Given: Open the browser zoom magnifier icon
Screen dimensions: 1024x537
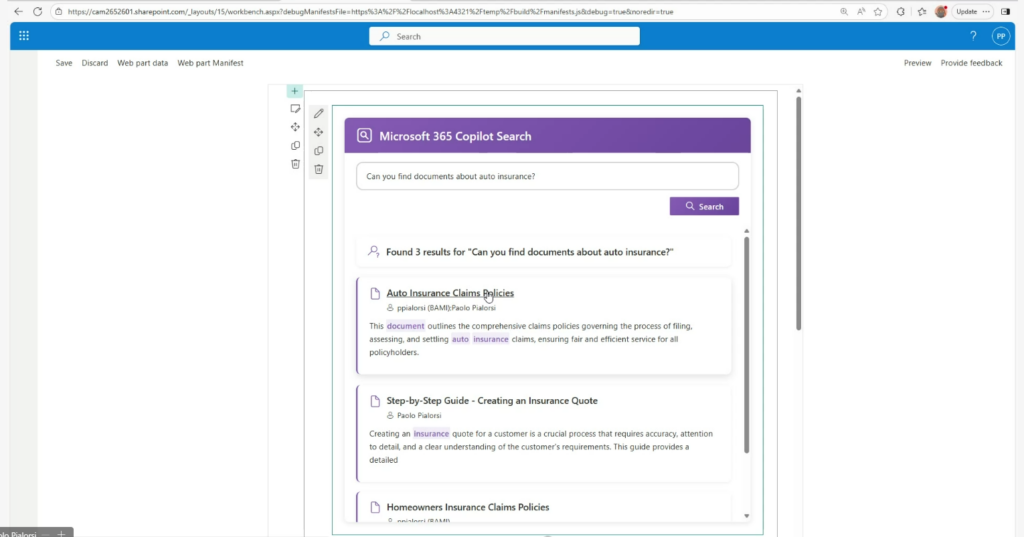Looking at the screenshot, I should pyautogui.click(x=844, y=12).
